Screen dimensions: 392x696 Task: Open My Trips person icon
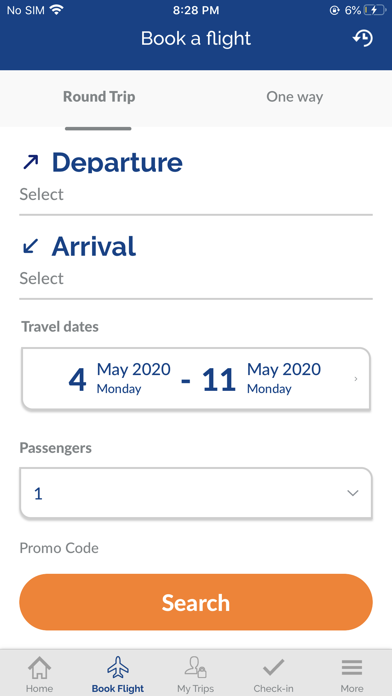click(x=195, y=668)
